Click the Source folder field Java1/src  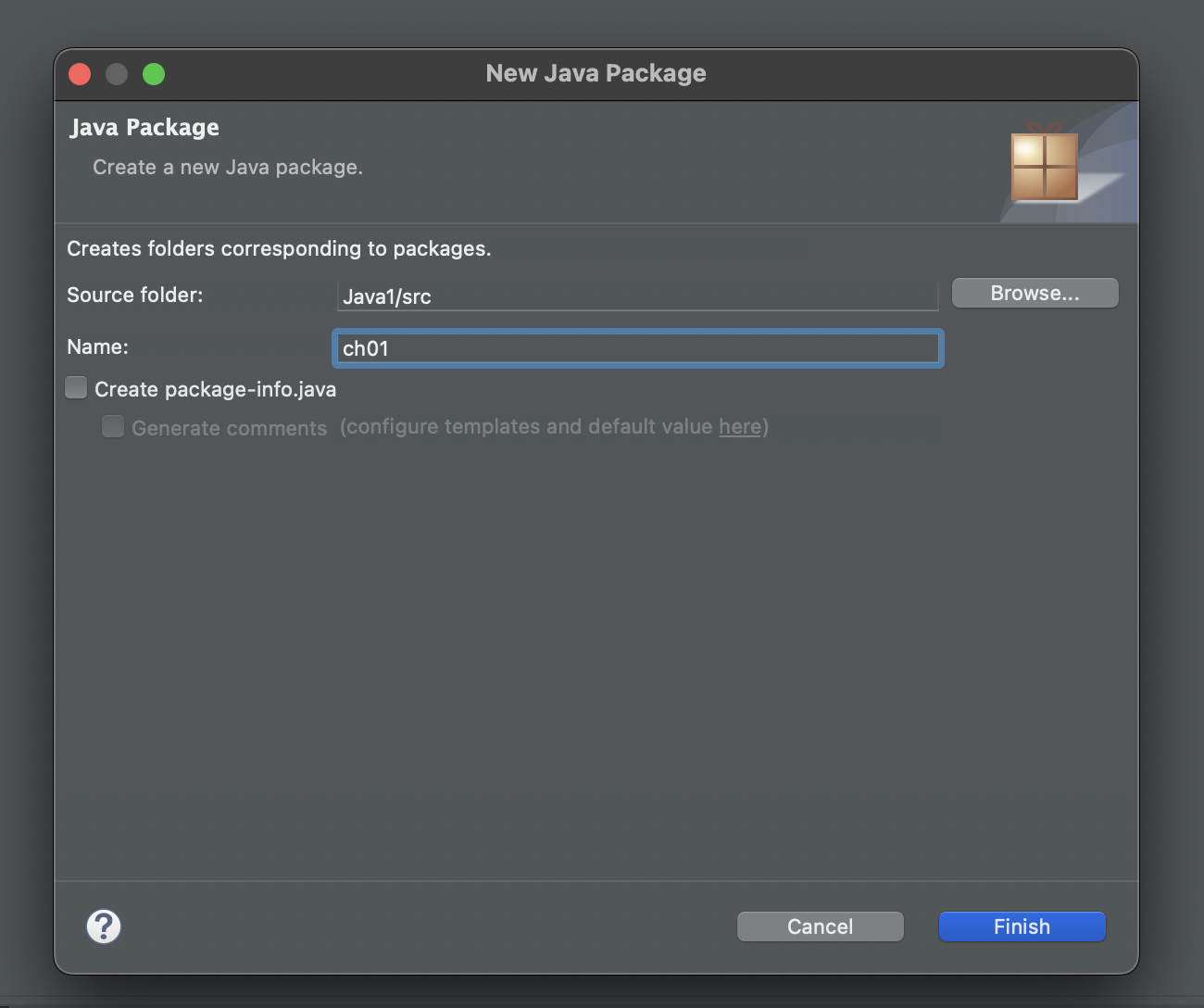point(638,296)
